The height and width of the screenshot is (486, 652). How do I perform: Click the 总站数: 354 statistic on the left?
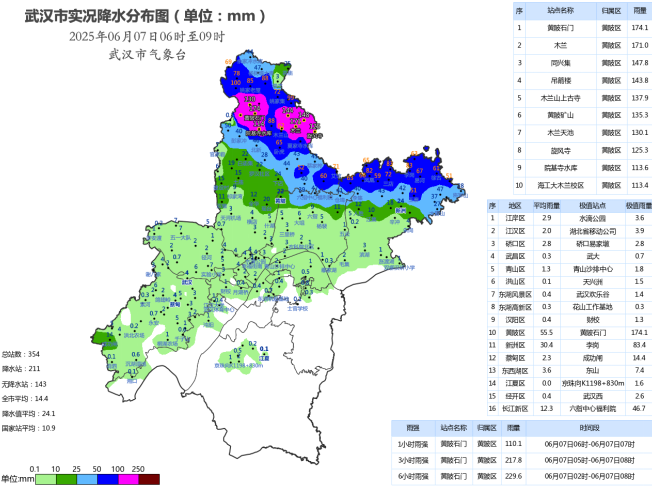[x=20, y=354]
